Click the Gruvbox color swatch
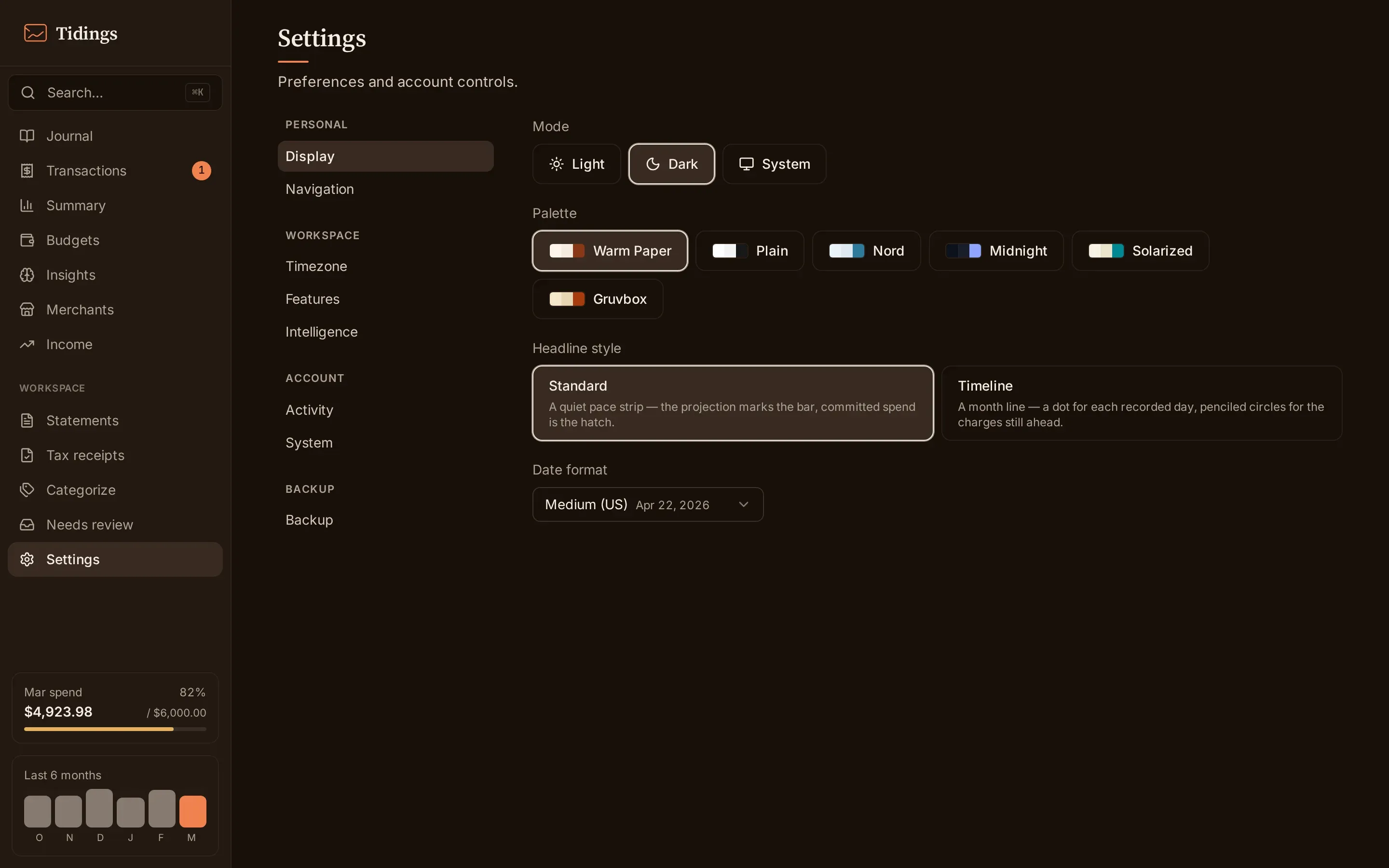The image size is (1389, 868). [x=567, y=299]
